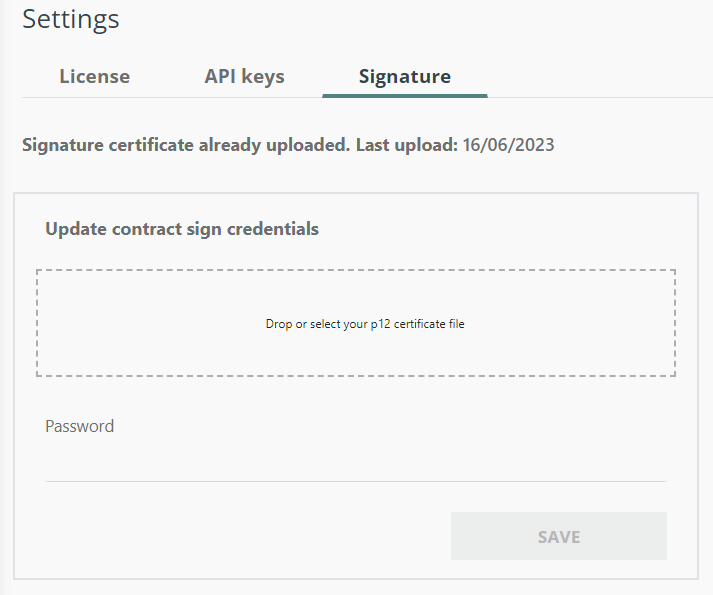The height and width of the screenshot is (595, 713).
Task: Switch to the API keys tab
Action: pos(244,76)
